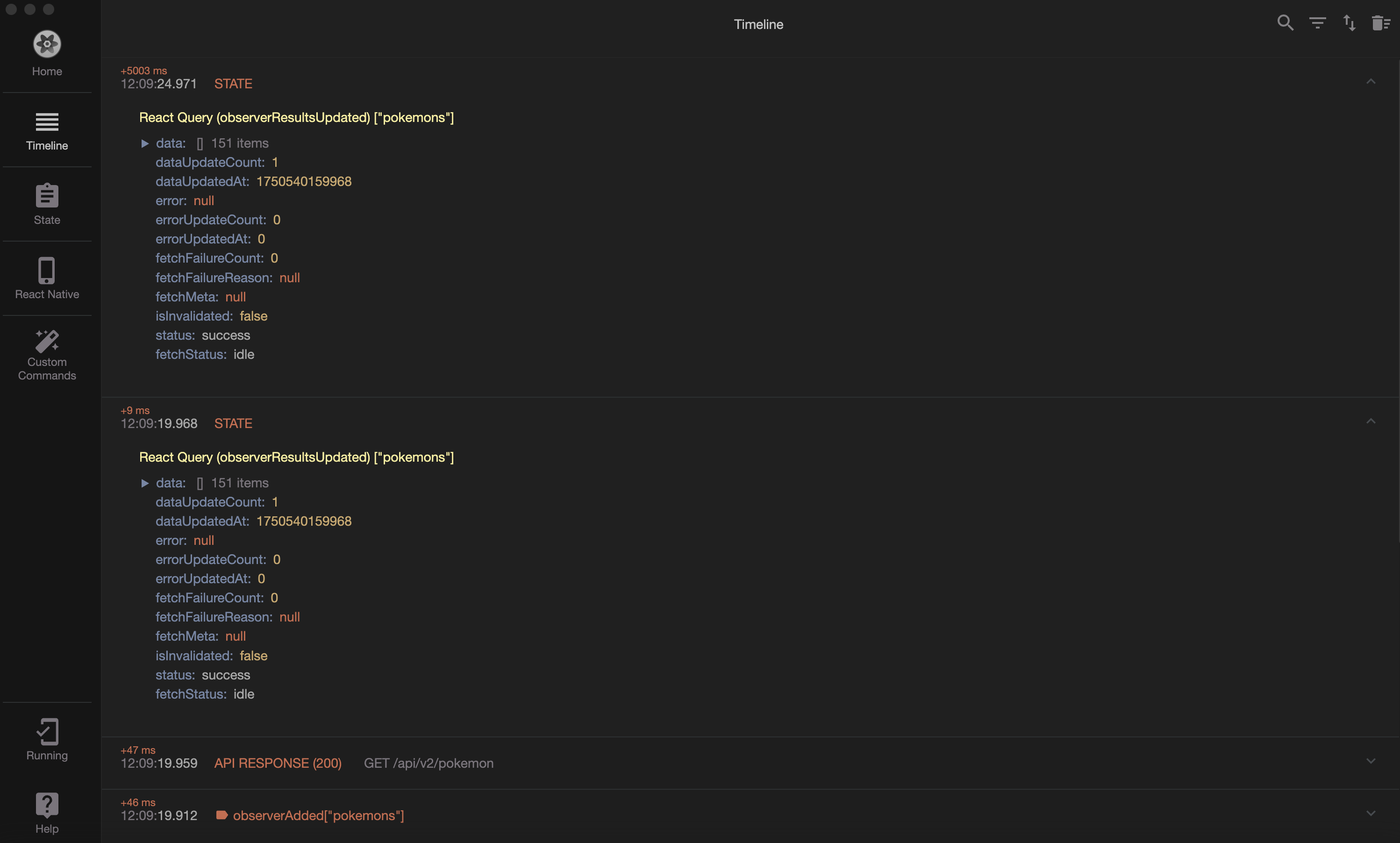The height and width of the screenshot is (843, 1400).
Task: Click first React Query observerResultsUpdated title
Action: 296,118
